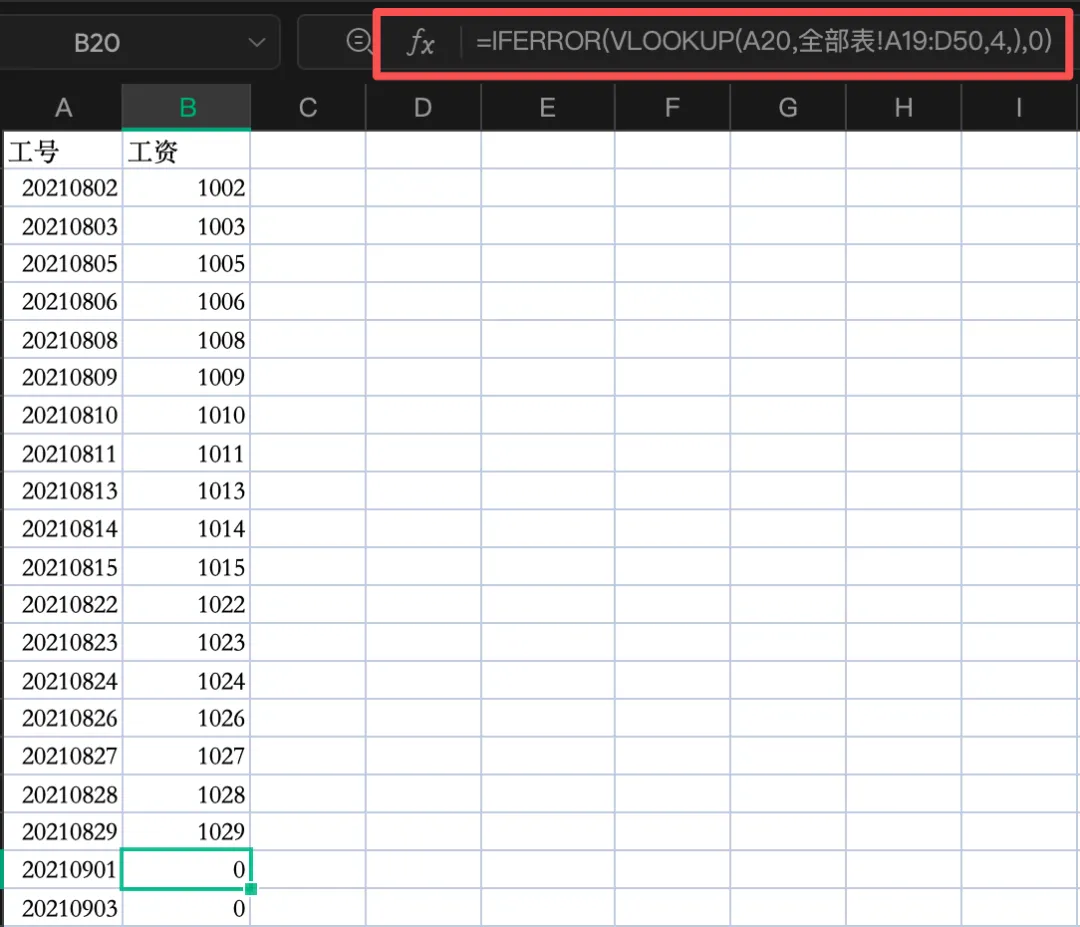Click the fill handle of cell B20

pyautogui.click(x=251, y=888)
